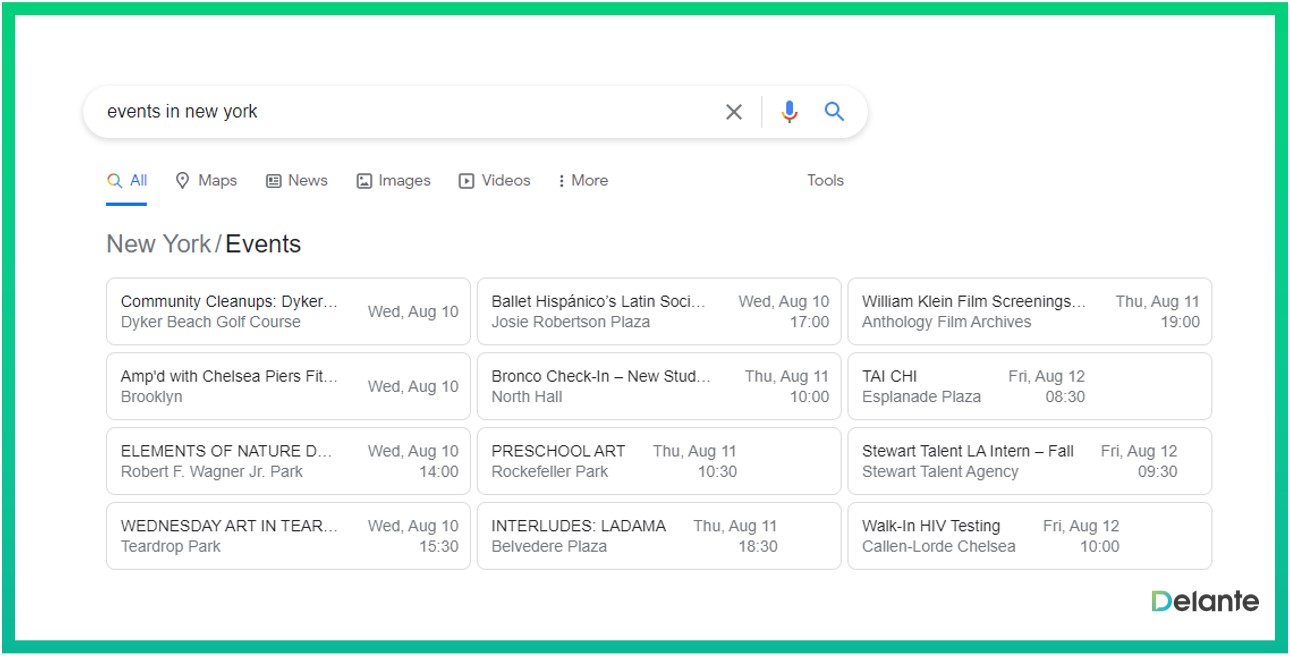This screenshot has height=656, width=1290.
Task: Open Community Cleanups Dyker Beach event
Action: tap(288, 311)
